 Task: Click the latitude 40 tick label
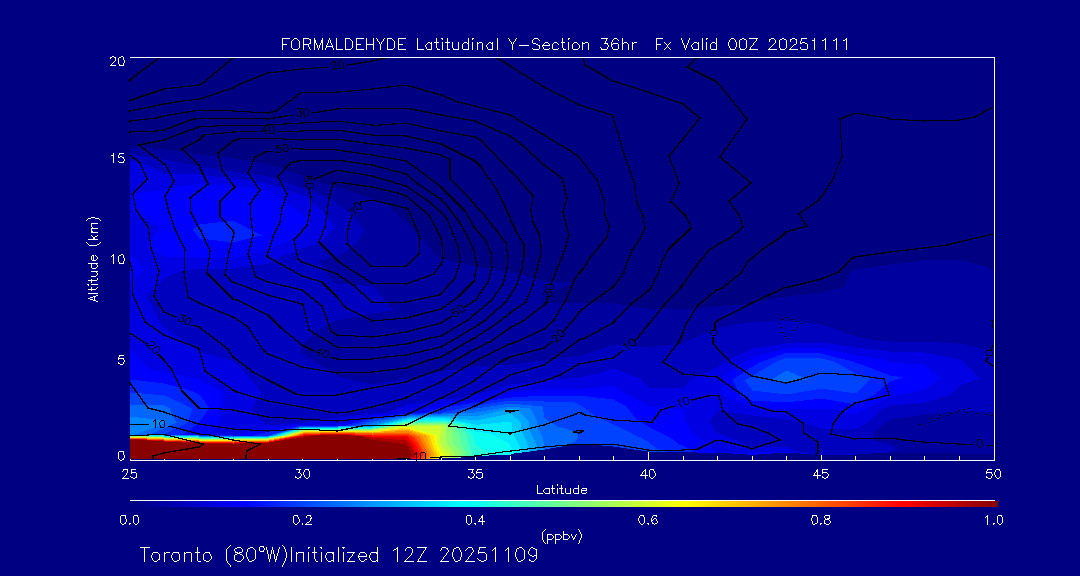[648, 473]
